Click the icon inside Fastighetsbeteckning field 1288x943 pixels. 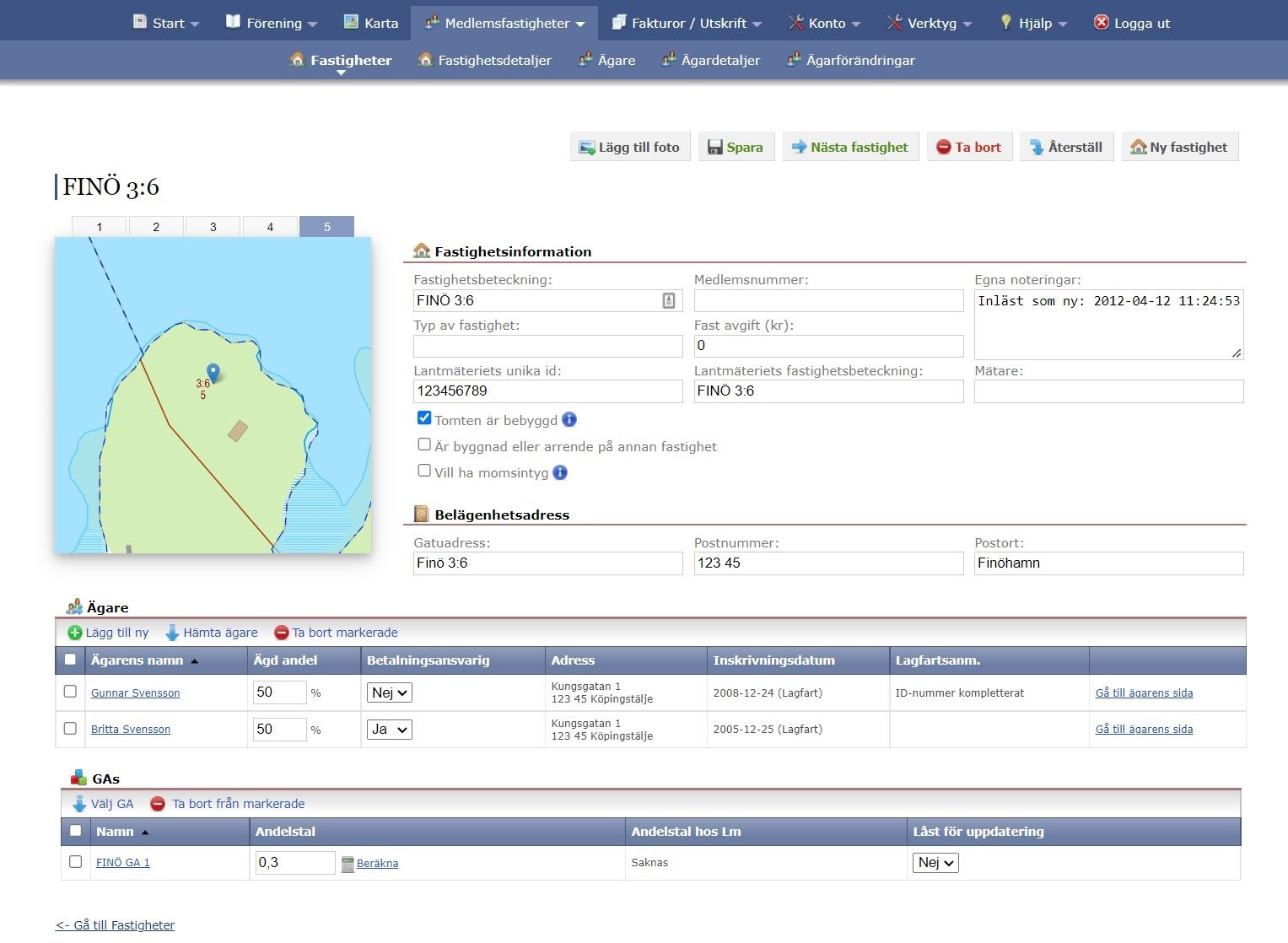click(x=668, y=300)
